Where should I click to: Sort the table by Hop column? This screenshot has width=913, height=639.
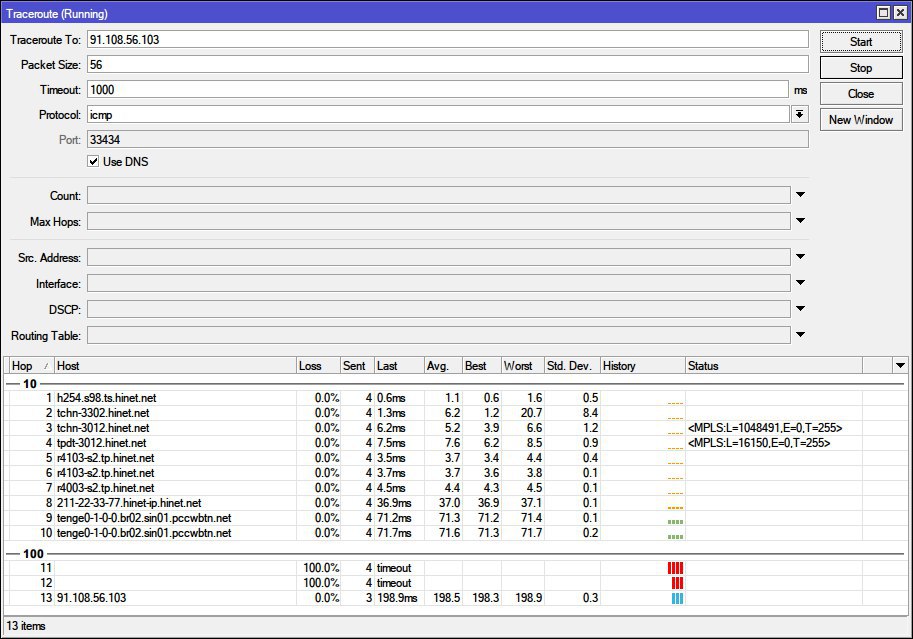28,366
